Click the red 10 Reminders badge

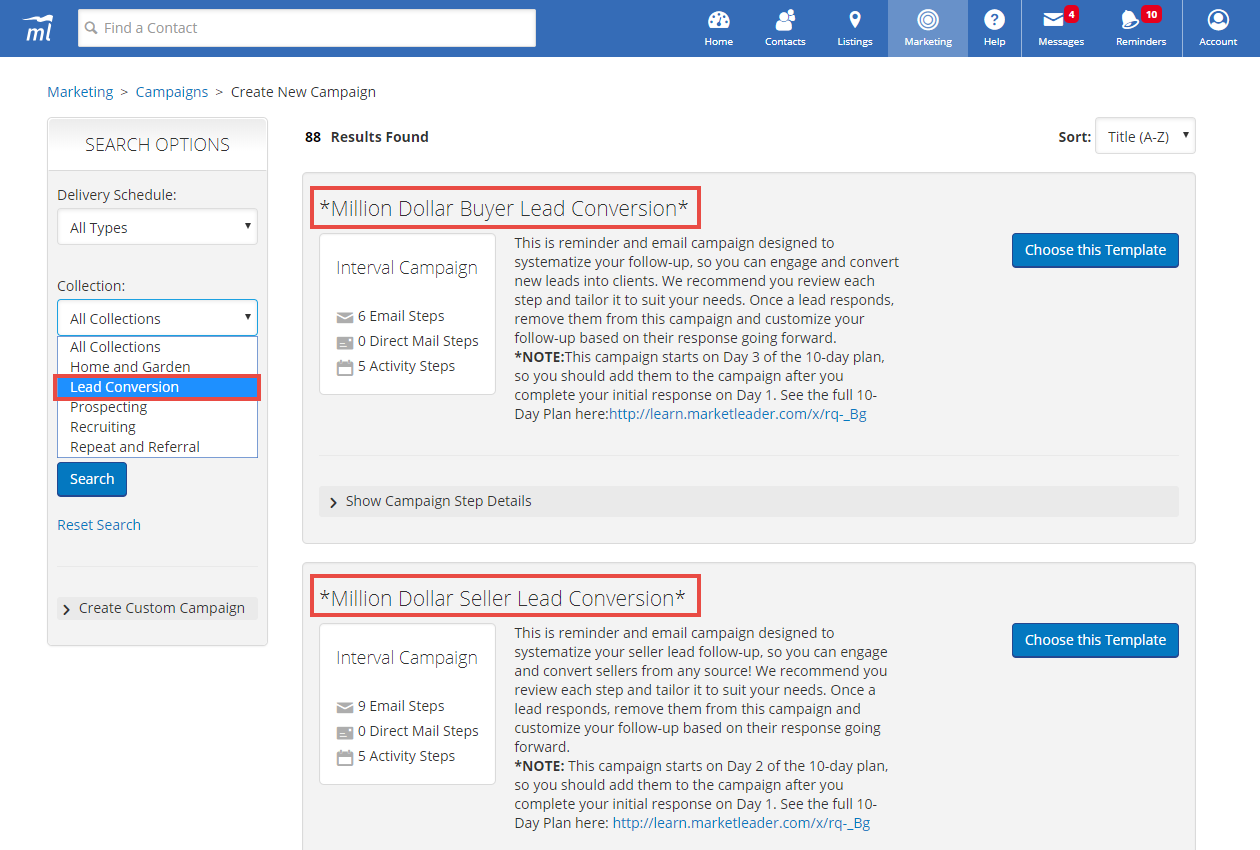[1151, 14]
